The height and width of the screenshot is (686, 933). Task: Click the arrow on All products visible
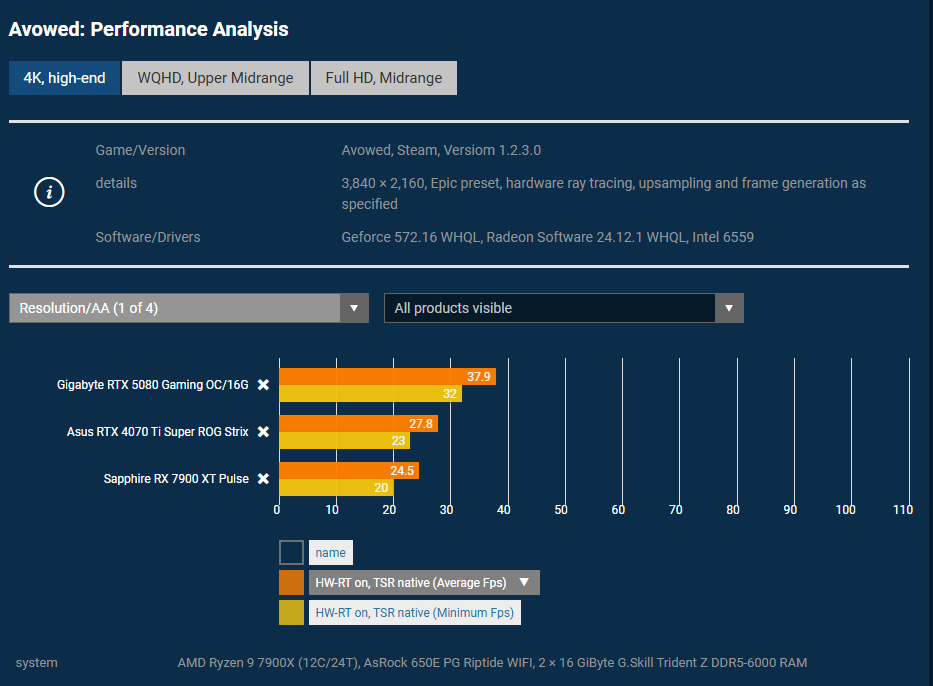729,308
